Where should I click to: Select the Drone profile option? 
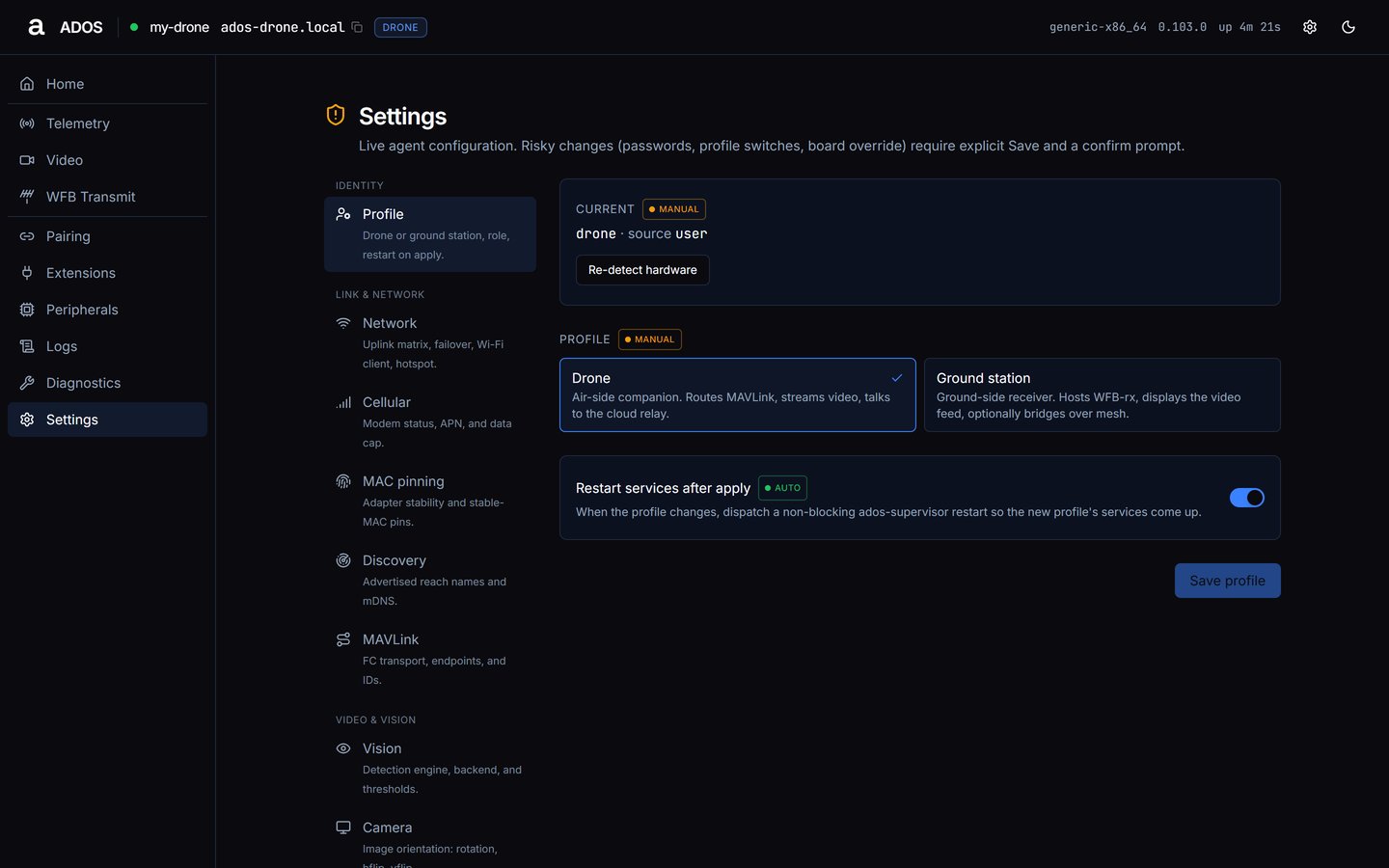[738, 395]
